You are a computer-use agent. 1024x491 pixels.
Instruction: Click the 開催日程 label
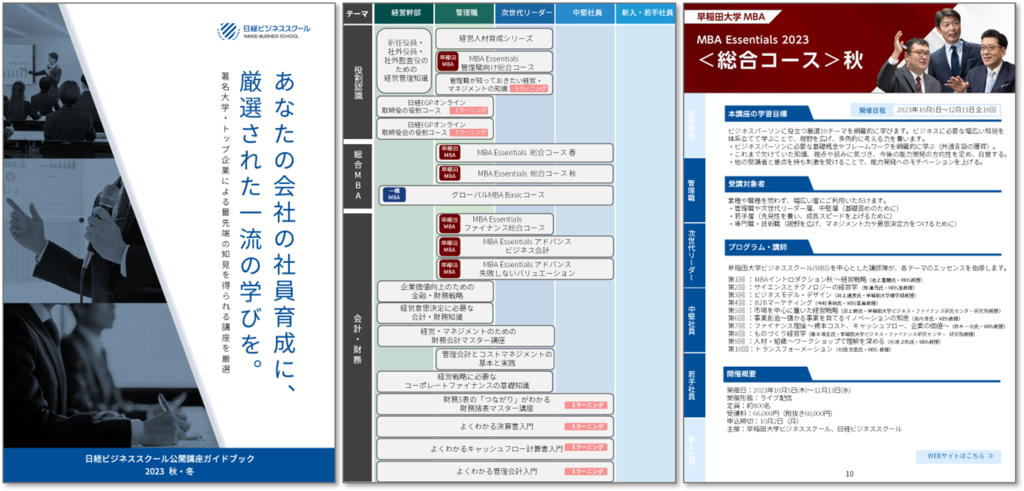click(x=871, y=111)
